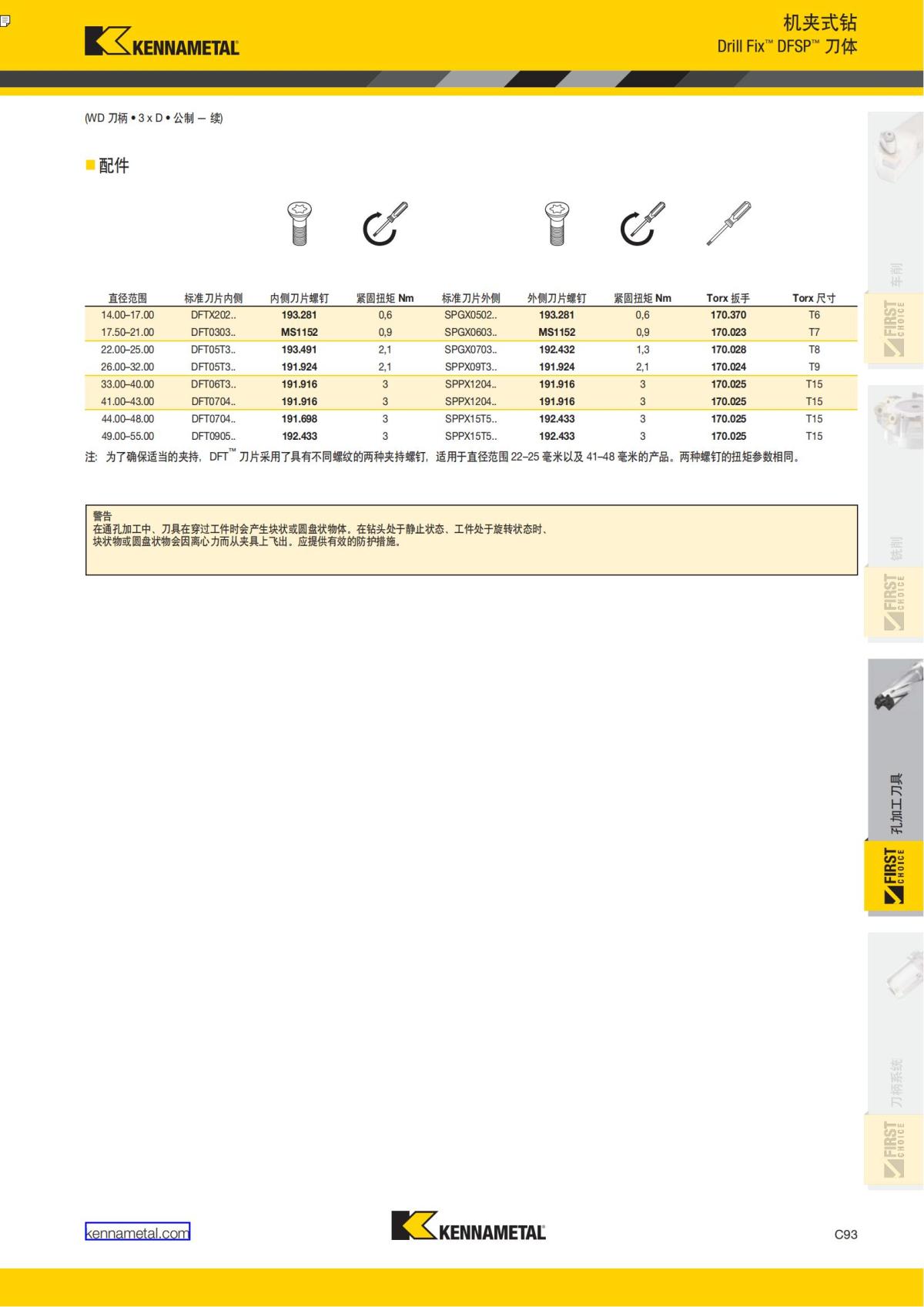Select the SPGX0703.. outer insert cell
The image size is (924, 1307).
[470, 350]
